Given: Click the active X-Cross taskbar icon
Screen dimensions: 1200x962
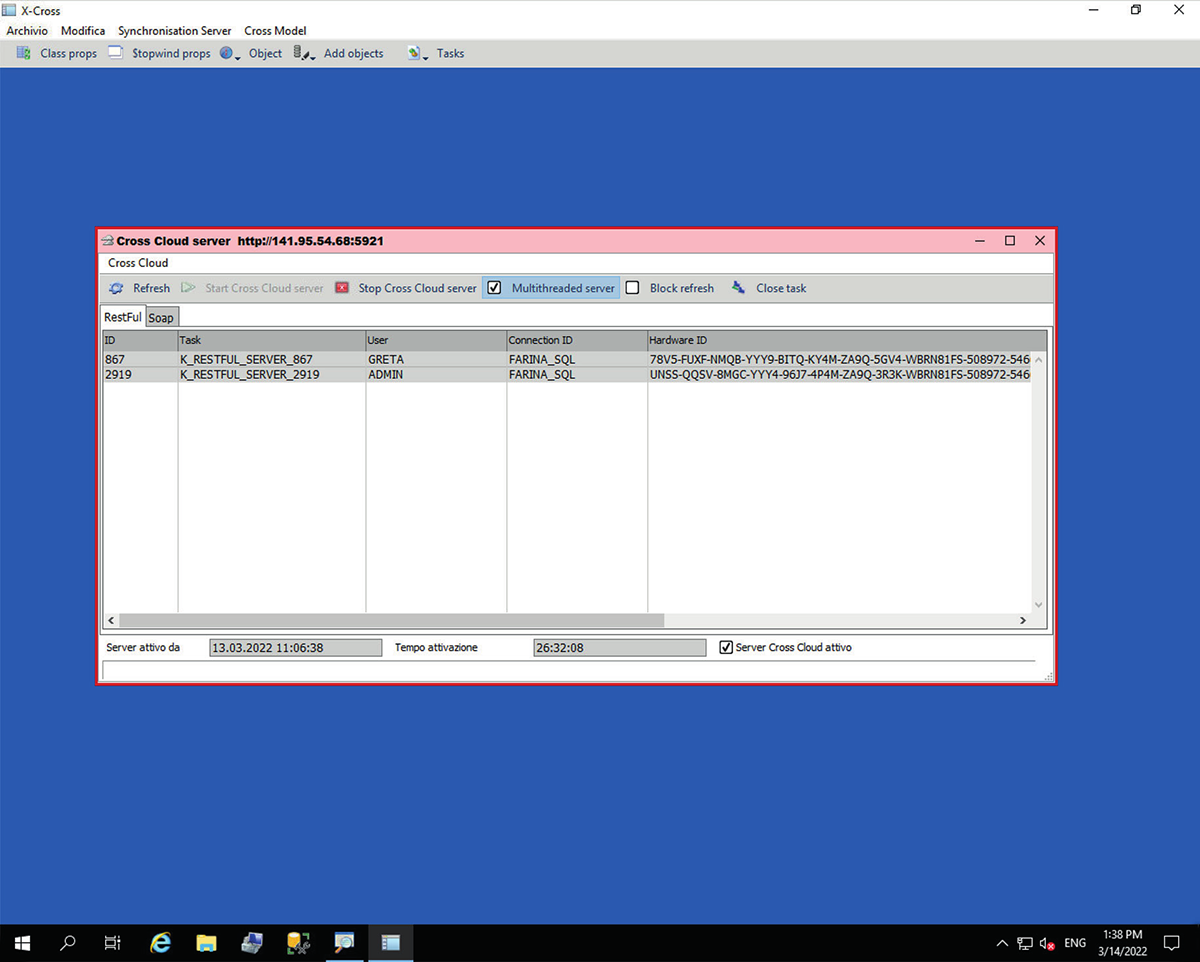Looking at the screenshot, I should [x=390, y=942].
